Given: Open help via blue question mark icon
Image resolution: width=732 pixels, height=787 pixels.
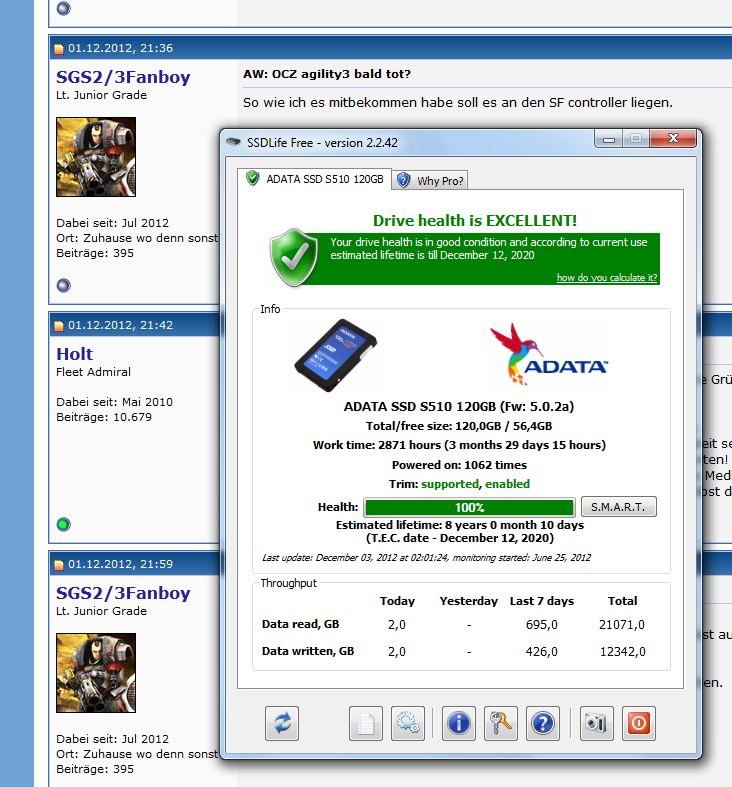Looking at the screenshot, I should (543, 723).
